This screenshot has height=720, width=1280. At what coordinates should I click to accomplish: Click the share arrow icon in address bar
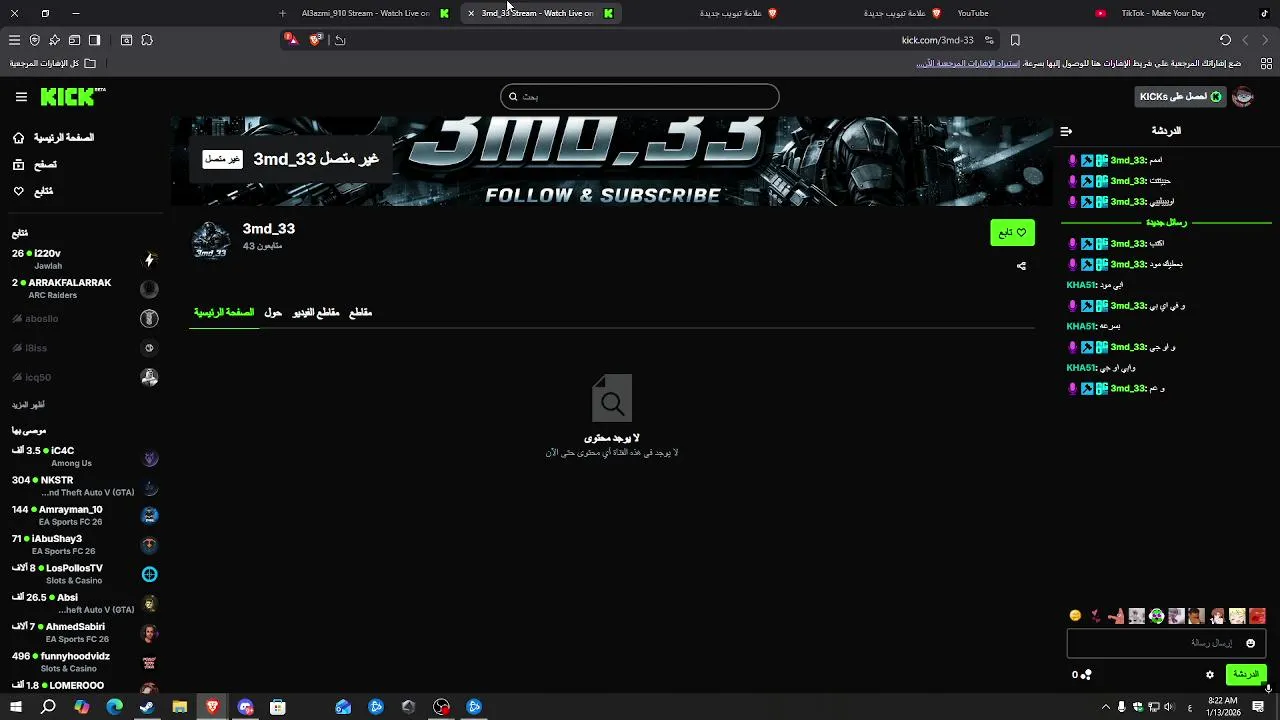(340, 40)
